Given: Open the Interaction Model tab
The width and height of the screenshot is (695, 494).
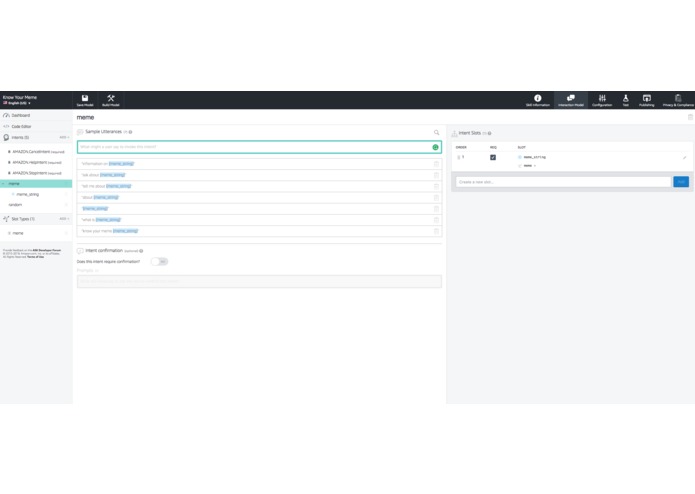Looking at the screenshot, I should pyautogui.click(x=570, y=100).
